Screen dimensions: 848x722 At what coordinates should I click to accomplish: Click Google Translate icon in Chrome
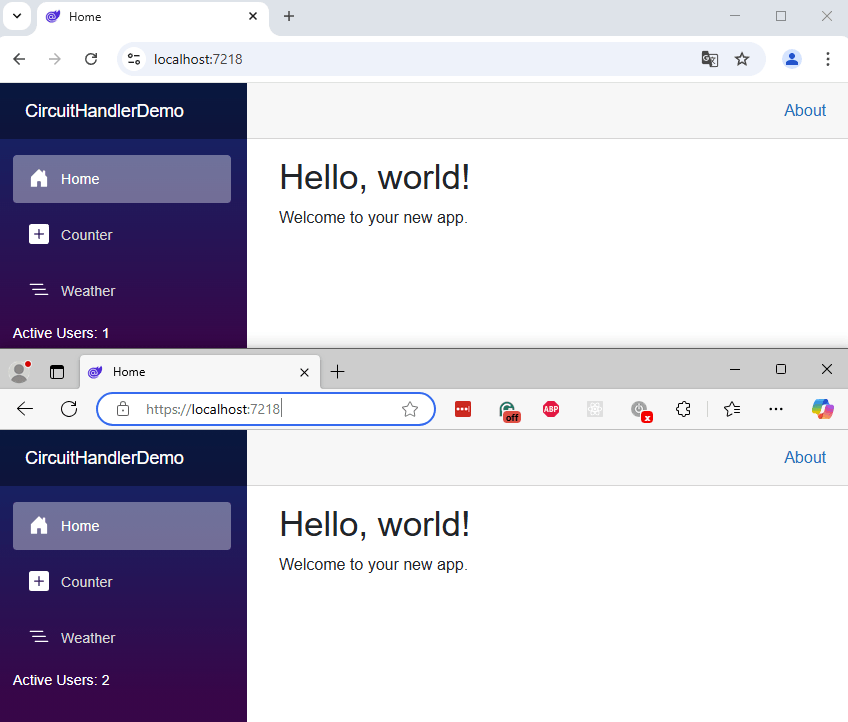[710, 59]
